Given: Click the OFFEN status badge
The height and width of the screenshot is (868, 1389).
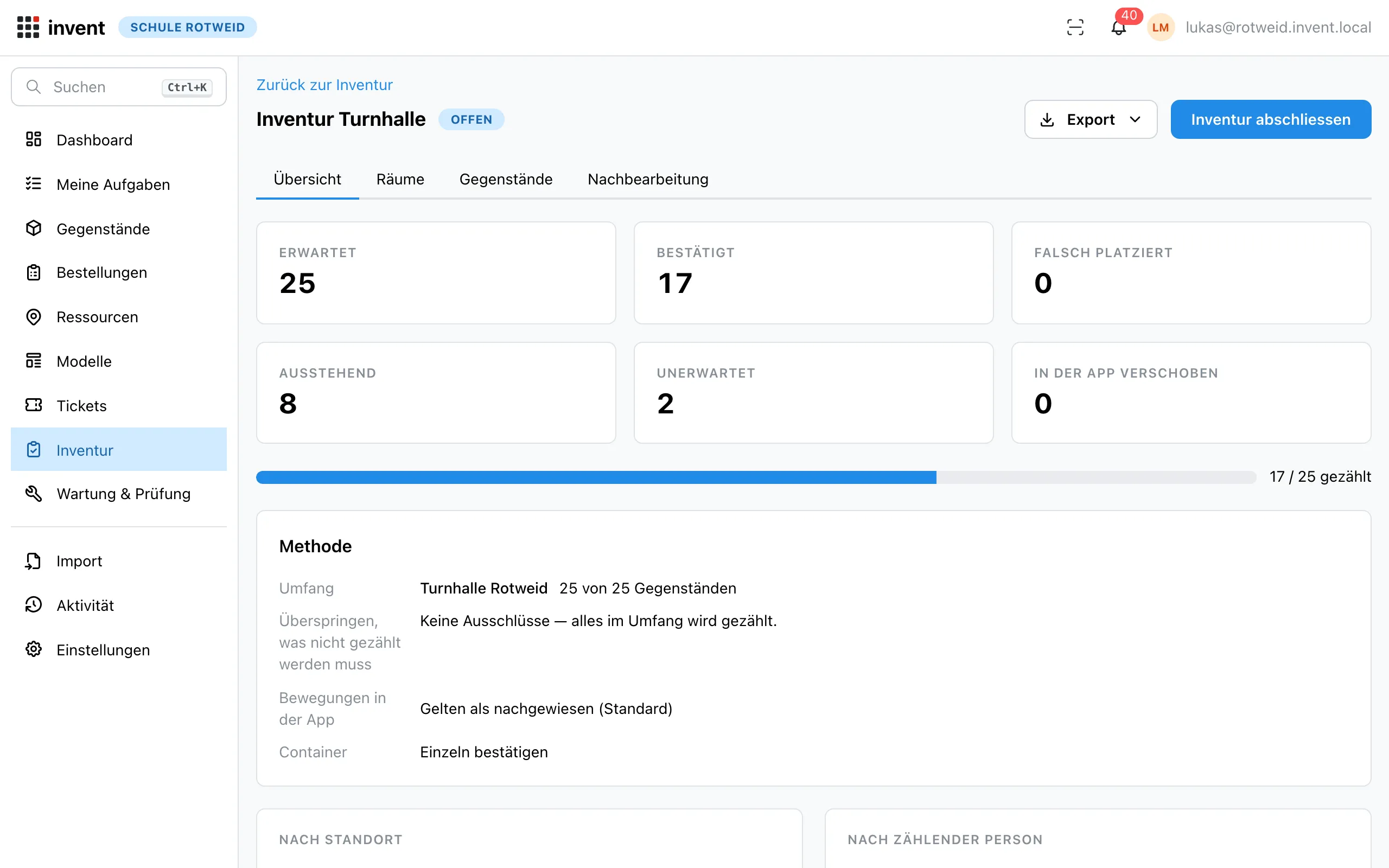Looking at the screenshot, I should (471, 119).
